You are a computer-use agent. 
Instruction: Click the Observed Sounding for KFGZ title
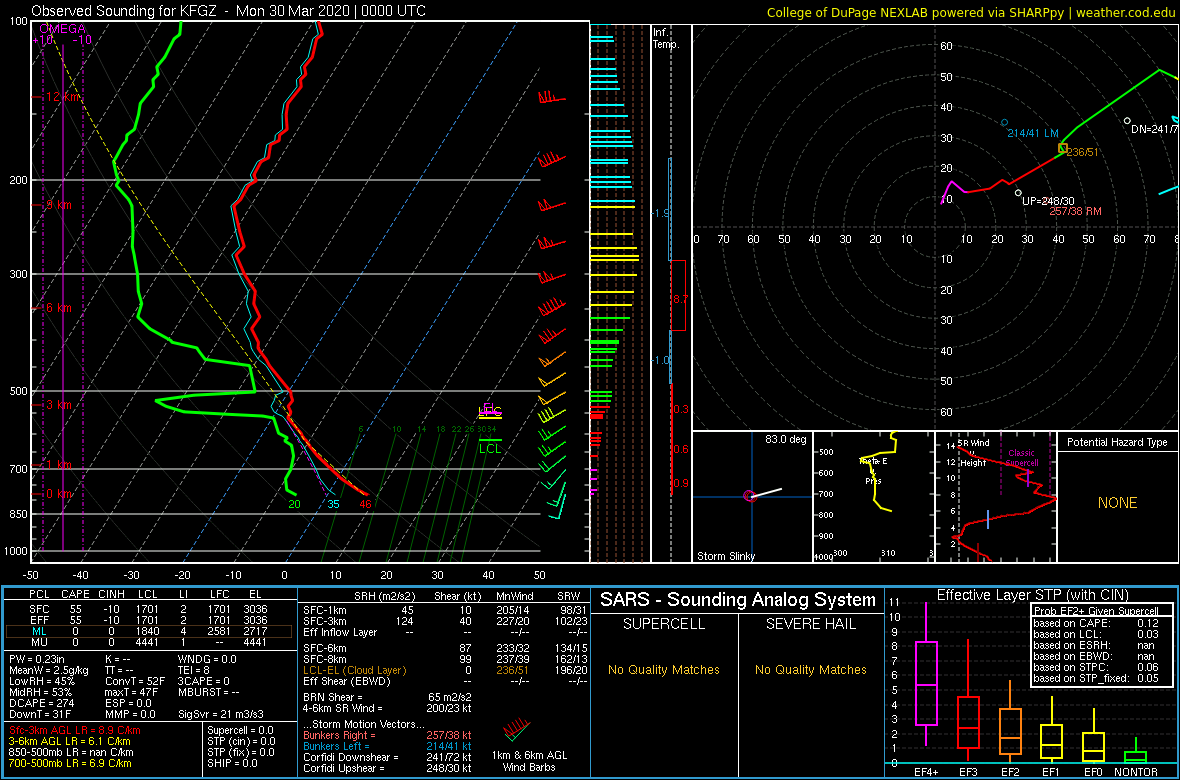click(228, 11)
